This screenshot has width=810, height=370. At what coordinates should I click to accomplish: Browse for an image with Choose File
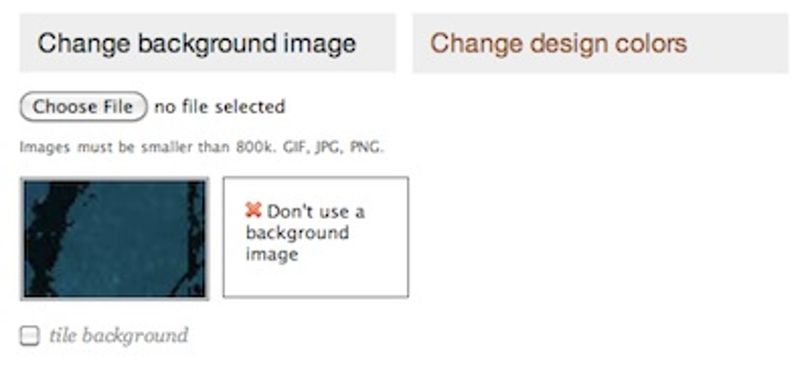click(83, 106)
